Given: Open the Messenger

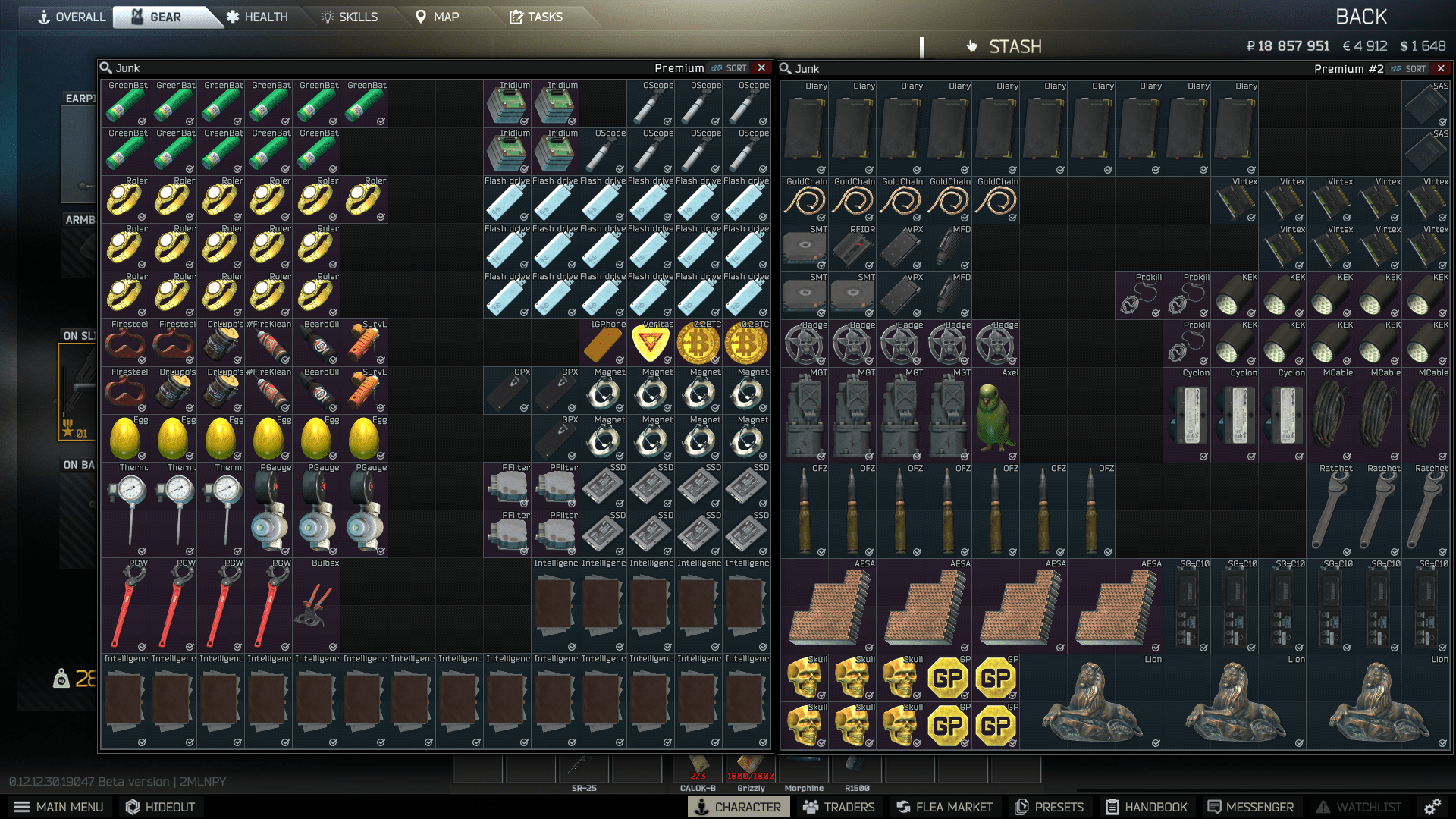Looking at the screenshot, I should [1250, 807].
